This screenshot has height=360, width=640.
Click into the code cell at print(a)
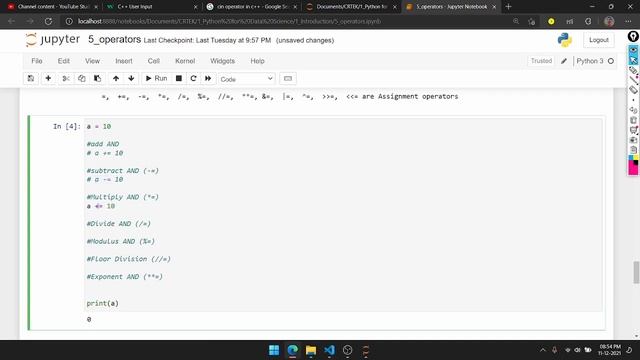(x=102, y=303)
